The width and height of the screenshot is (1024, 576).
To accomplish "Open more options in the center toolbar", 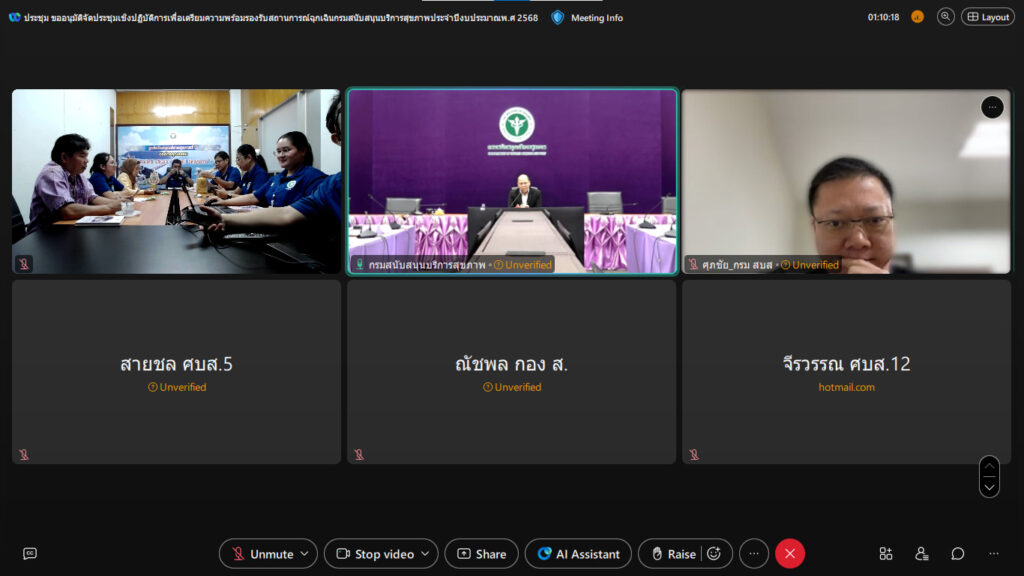I will (754, 554).
